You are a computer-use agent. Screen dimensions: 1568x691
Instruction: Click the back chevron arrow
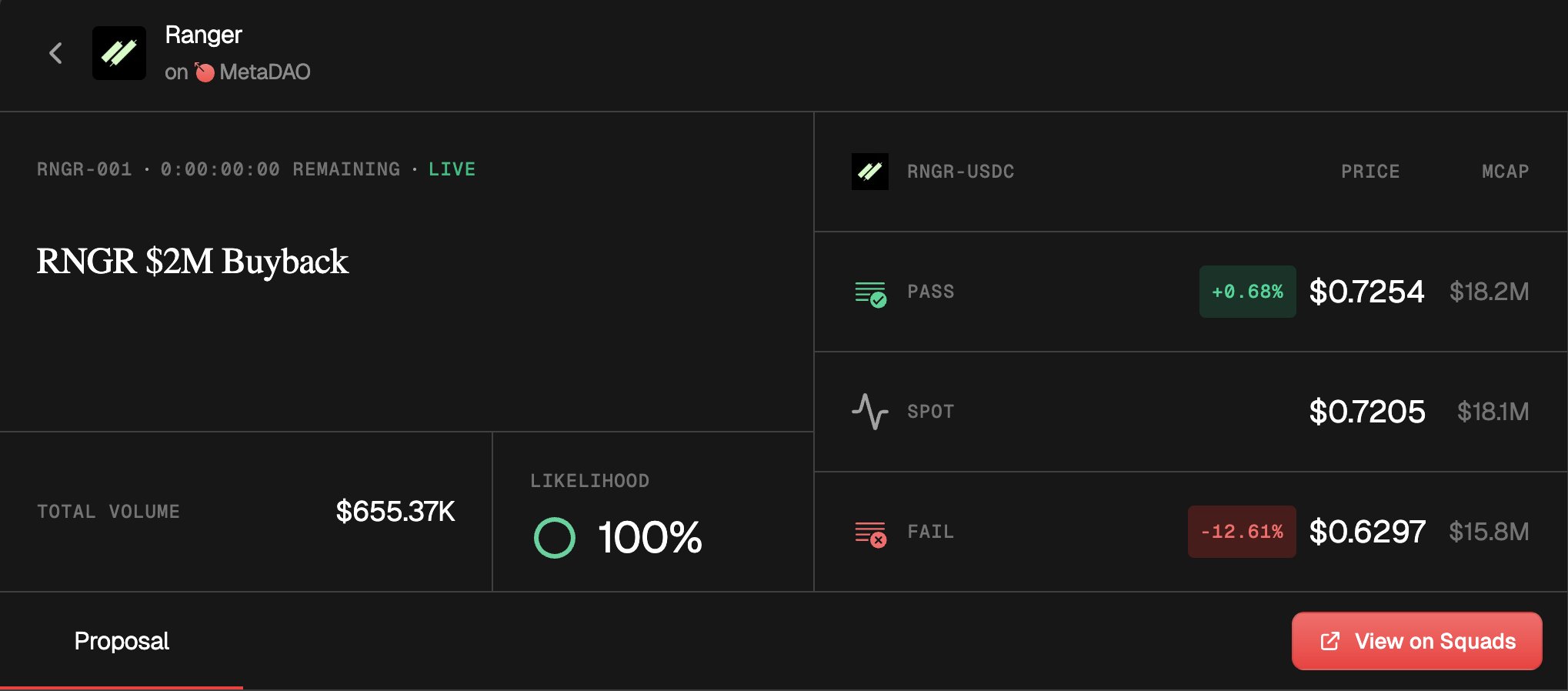pos(55,53)
